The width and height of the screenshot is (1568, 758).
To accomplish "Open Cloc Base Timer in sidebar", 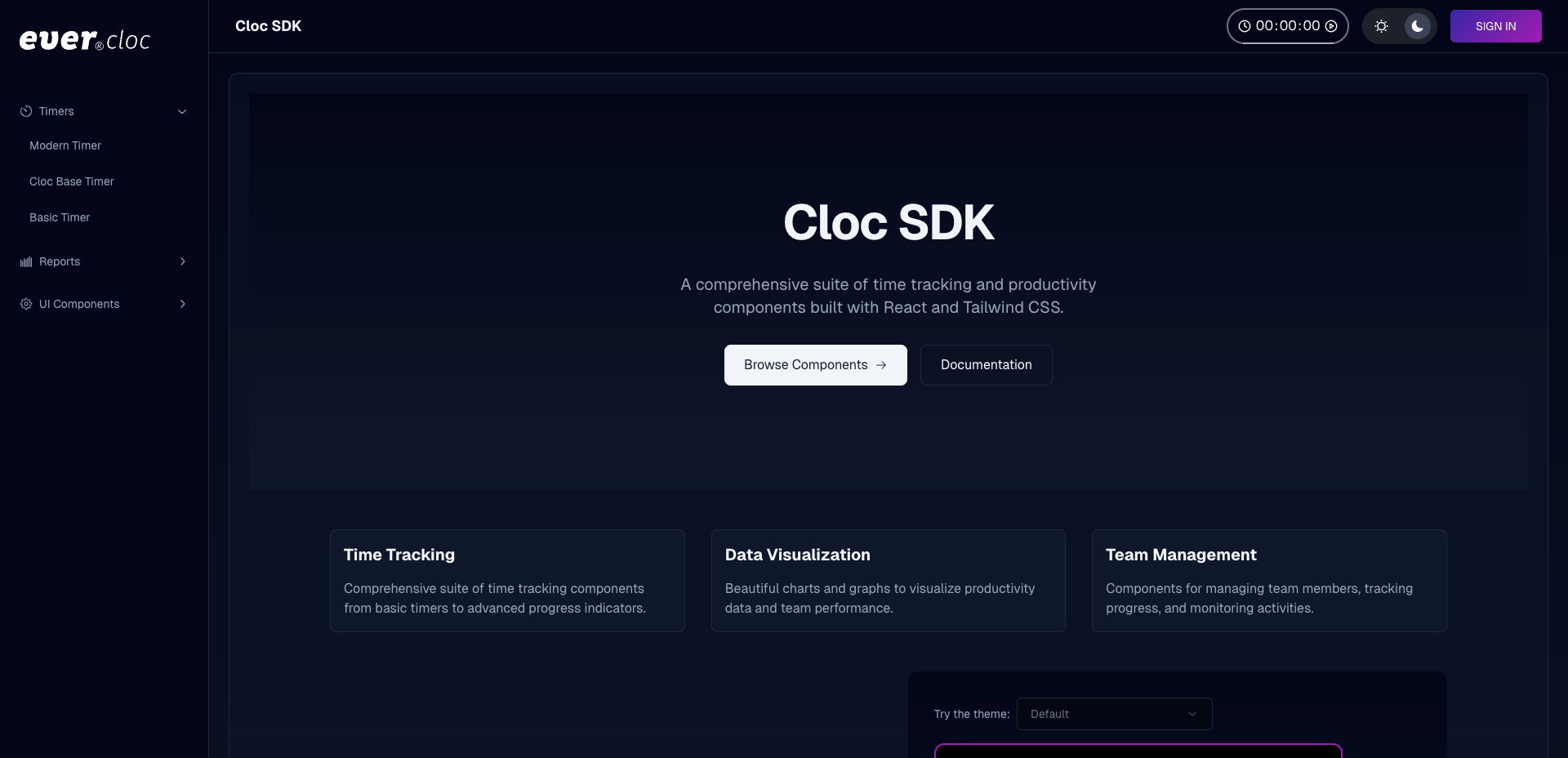I will point(72,181).
